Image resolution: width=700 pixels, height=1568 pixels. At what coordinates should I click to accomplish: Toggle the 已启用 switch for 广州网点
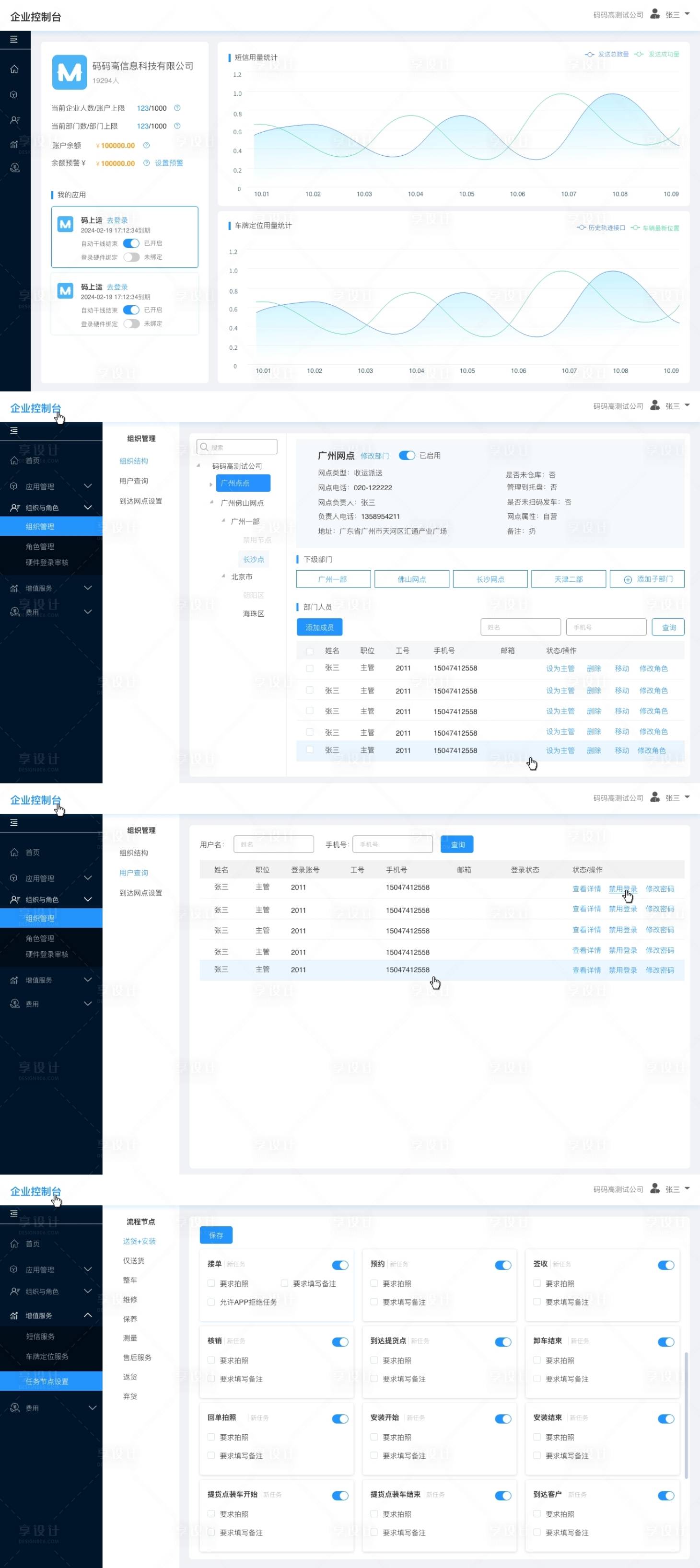coord(407,455)
